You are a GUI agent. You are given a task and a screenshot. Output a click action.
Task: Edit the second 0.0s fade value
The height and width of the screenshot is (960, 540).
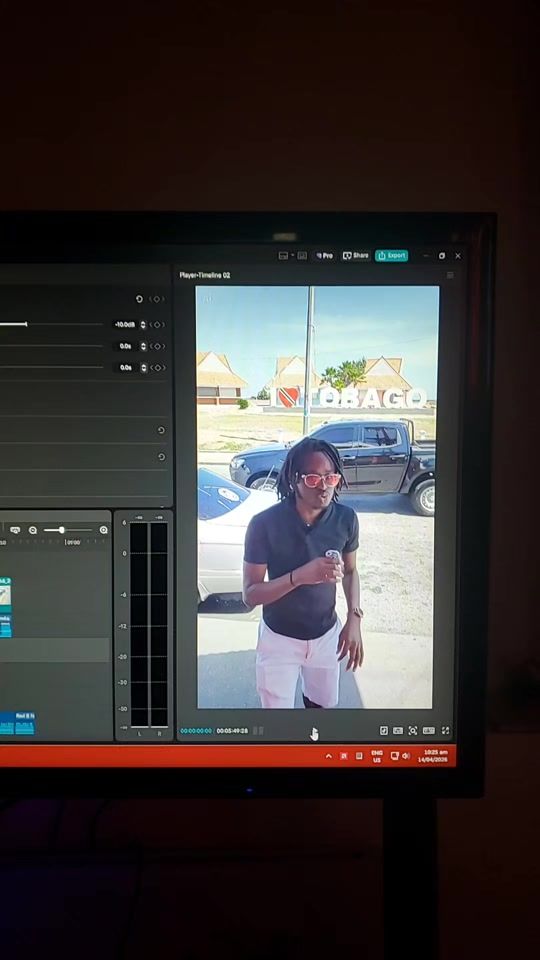pos(126,367)
